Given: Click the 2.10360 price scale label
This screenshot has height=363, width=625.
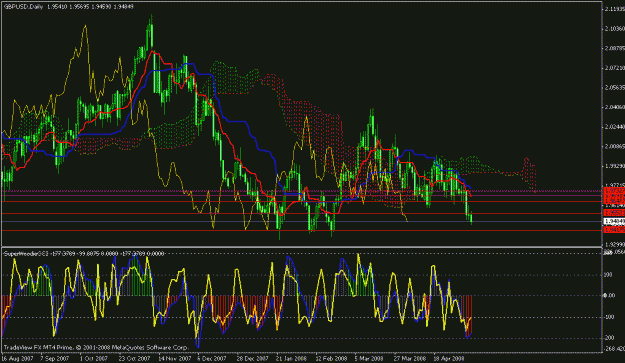Looking at the screenshot, I should [615, 29].
